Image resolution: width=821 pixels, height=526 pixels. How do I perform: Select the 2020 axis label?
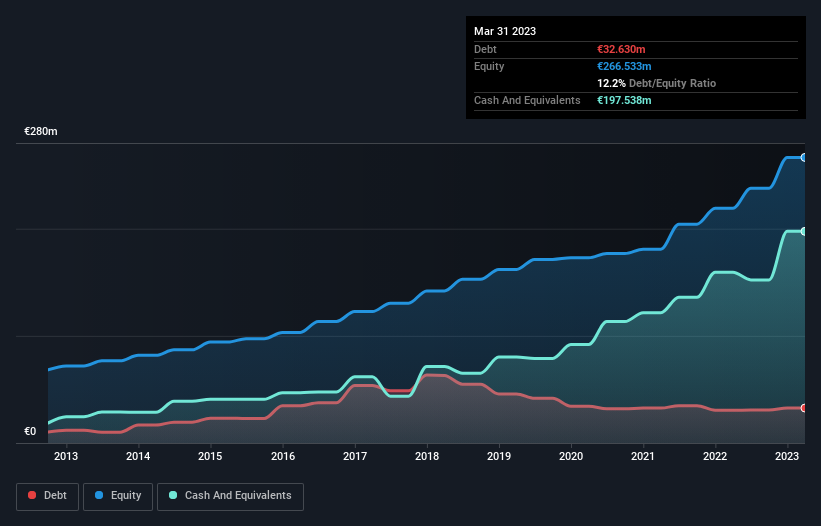[x=571, y=456]
